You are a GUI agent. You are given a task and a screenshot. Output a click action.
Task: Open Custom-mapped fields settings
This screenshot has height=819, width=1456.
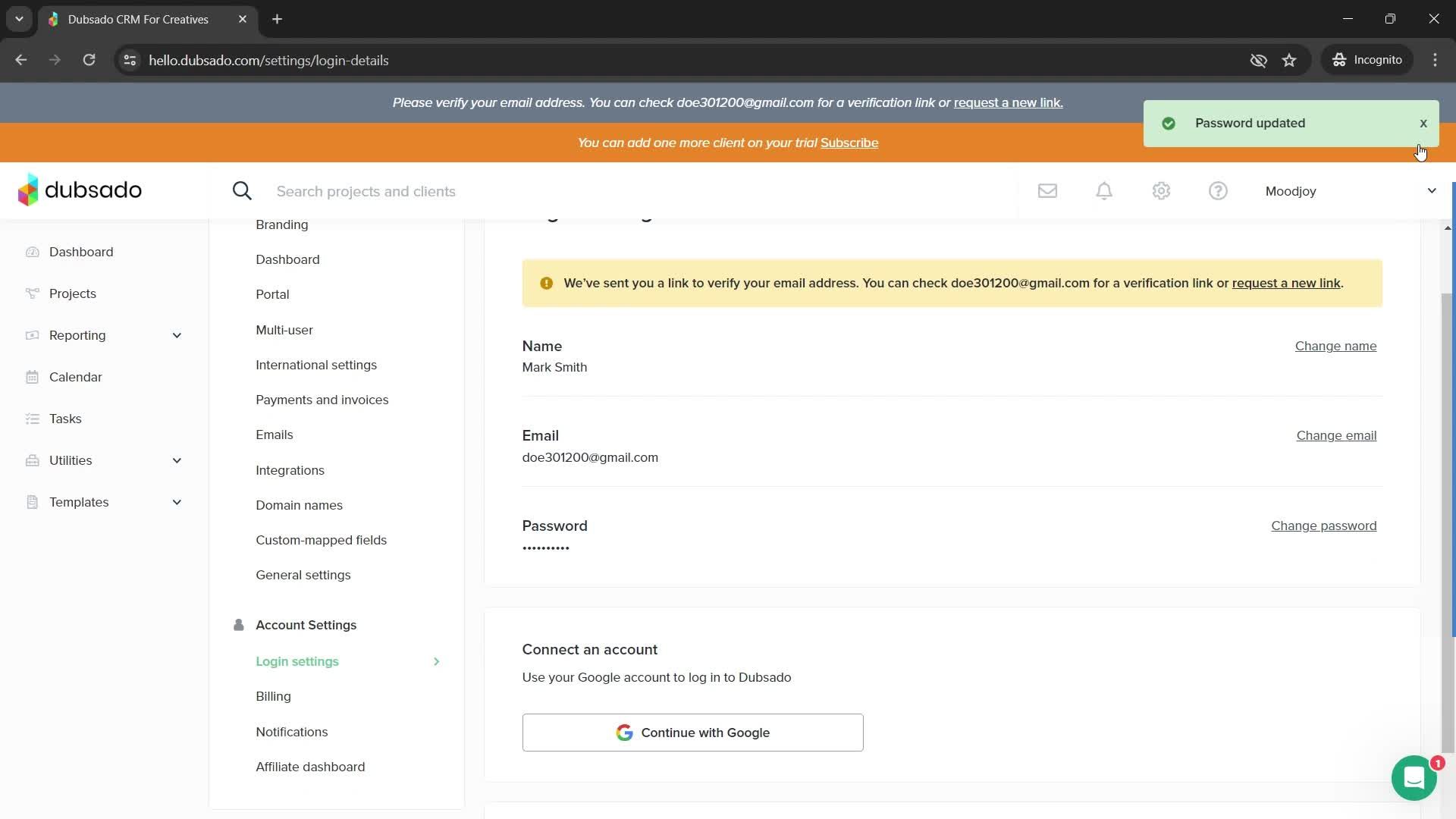point(321,540)
